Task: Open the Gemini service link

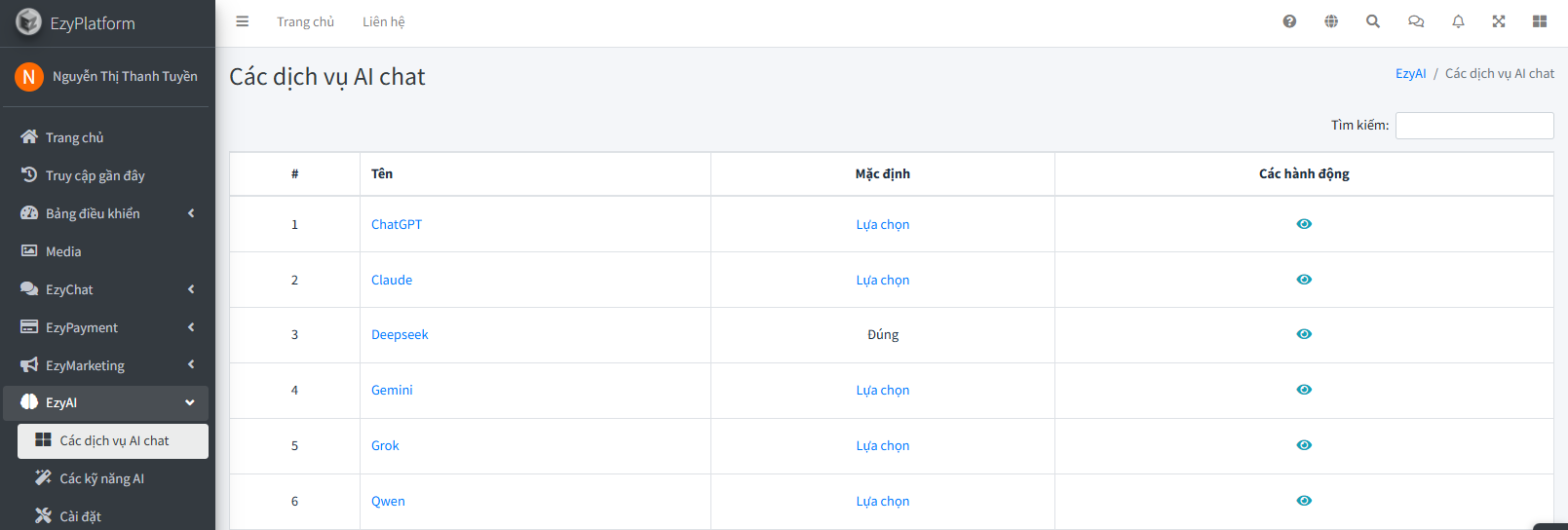Action: coord(392,390)
